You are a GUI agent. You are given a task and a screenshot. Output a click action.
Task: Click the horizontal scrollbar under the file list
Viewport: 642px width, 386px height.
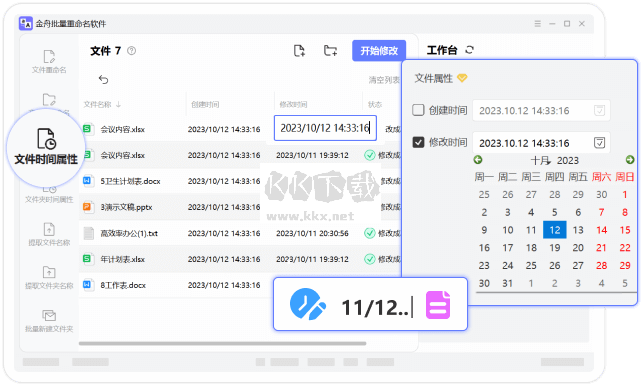pyautogui.click(x=222, y=343)
